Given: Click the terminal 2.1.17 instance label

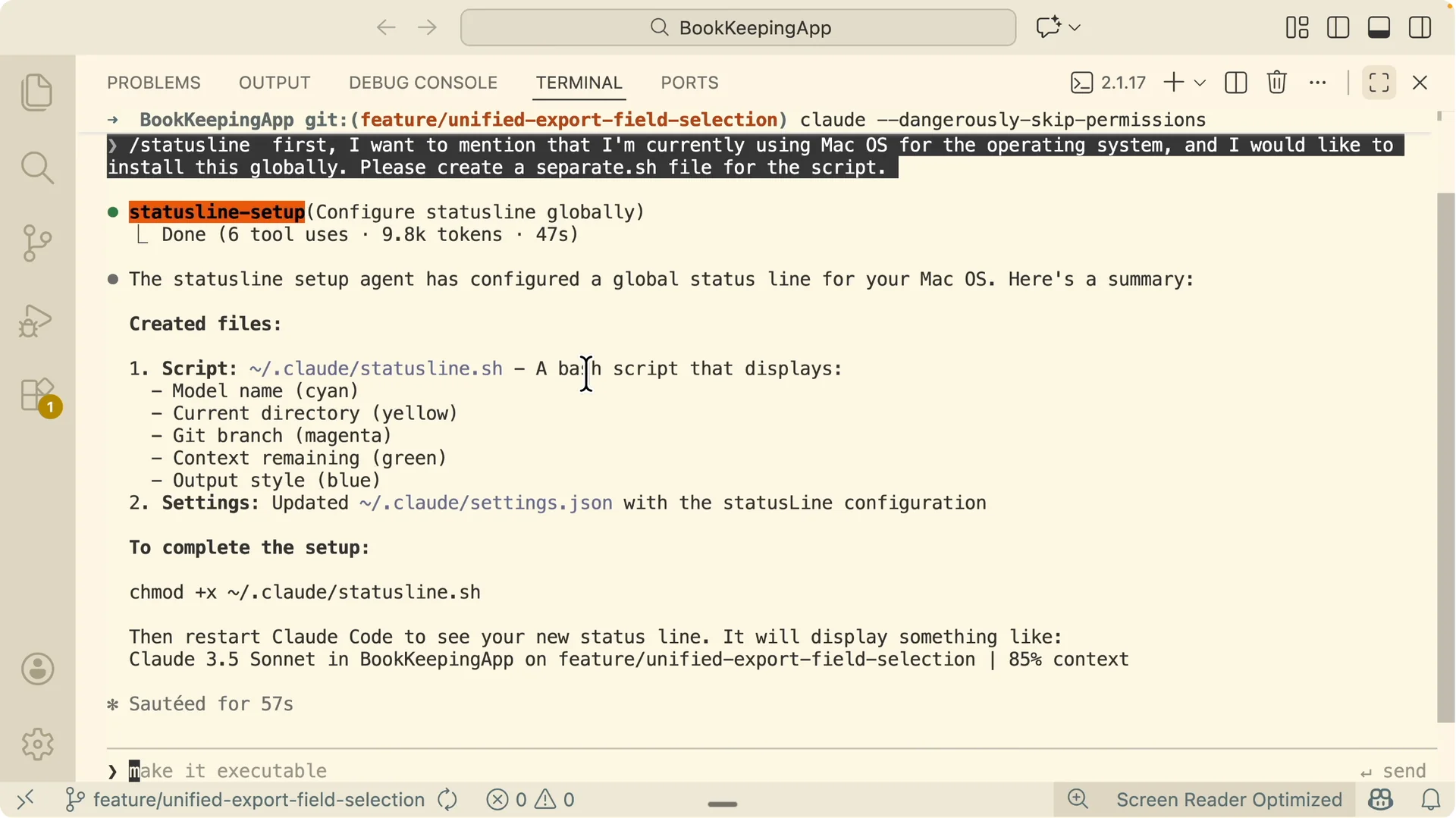Looking at the screenshot, I should [1108, 83].
